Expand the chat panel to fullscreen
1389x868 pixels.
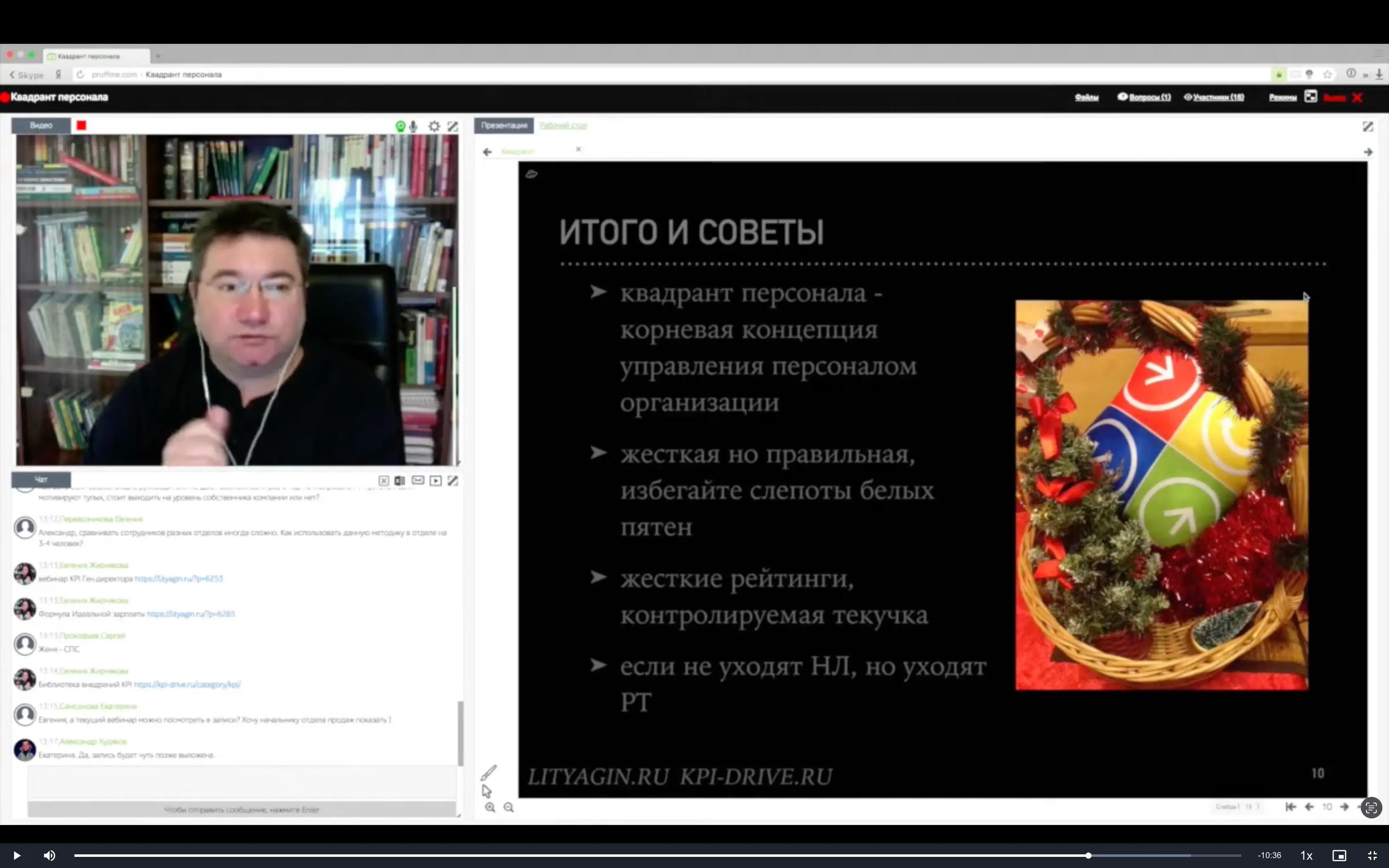(x=453, y=480)
